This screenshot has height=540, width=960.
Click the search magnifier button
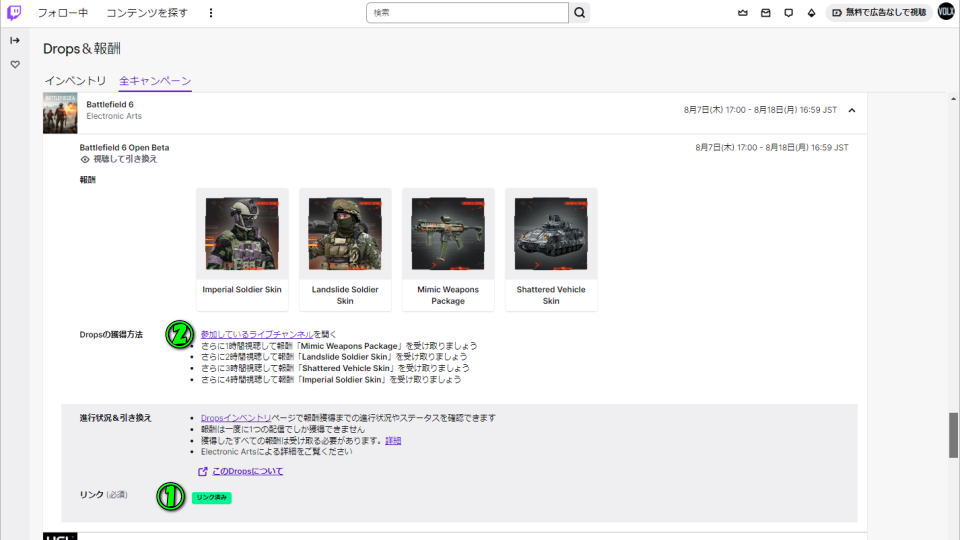pos(579,13)
